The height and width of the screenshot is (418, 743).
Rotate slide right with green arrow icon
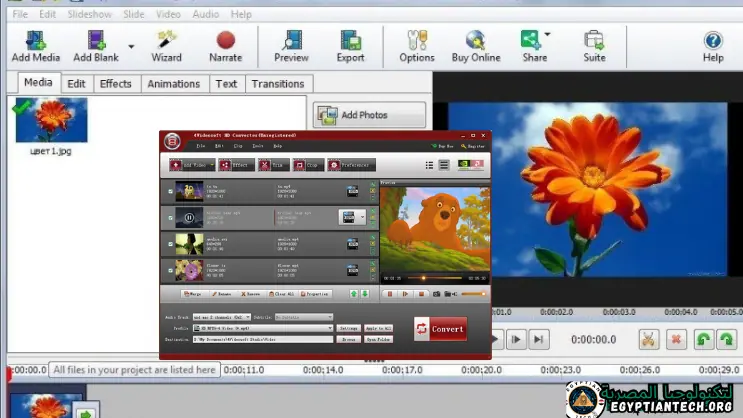(x=727, y=339)
